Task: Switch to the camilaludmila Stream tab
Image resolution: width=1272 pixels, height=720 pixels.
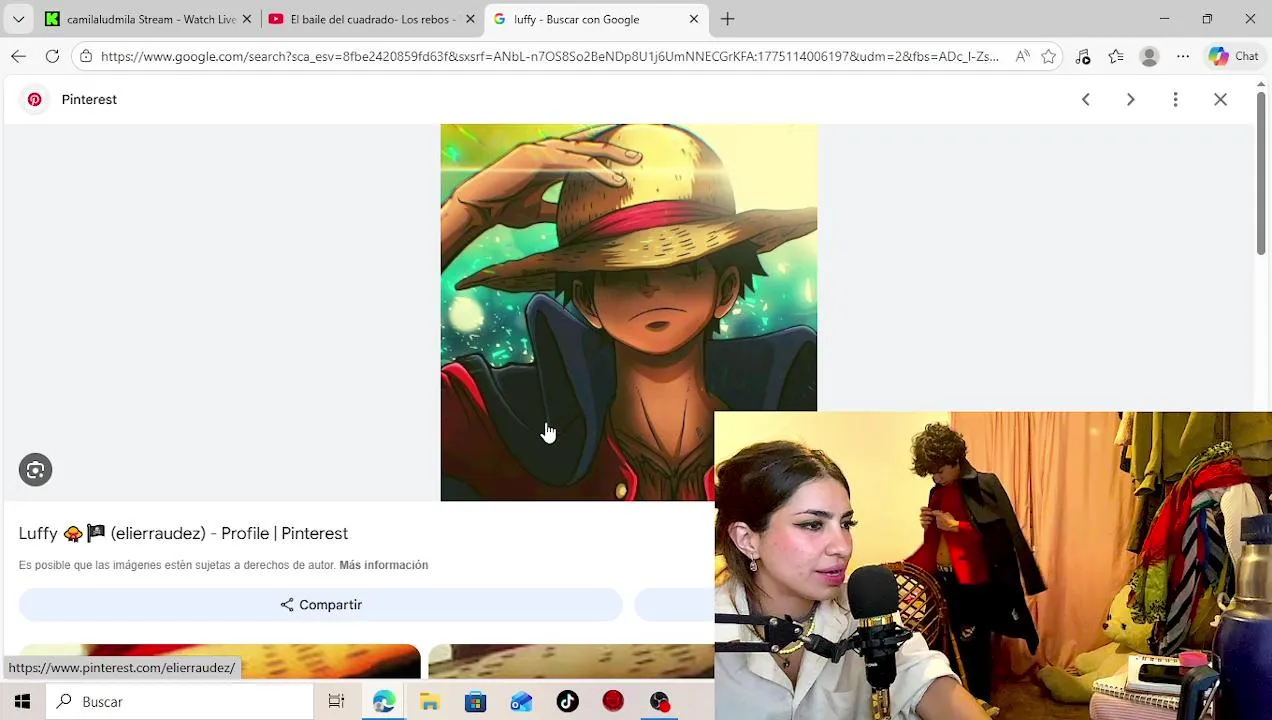Action: [x=148, y=19]
